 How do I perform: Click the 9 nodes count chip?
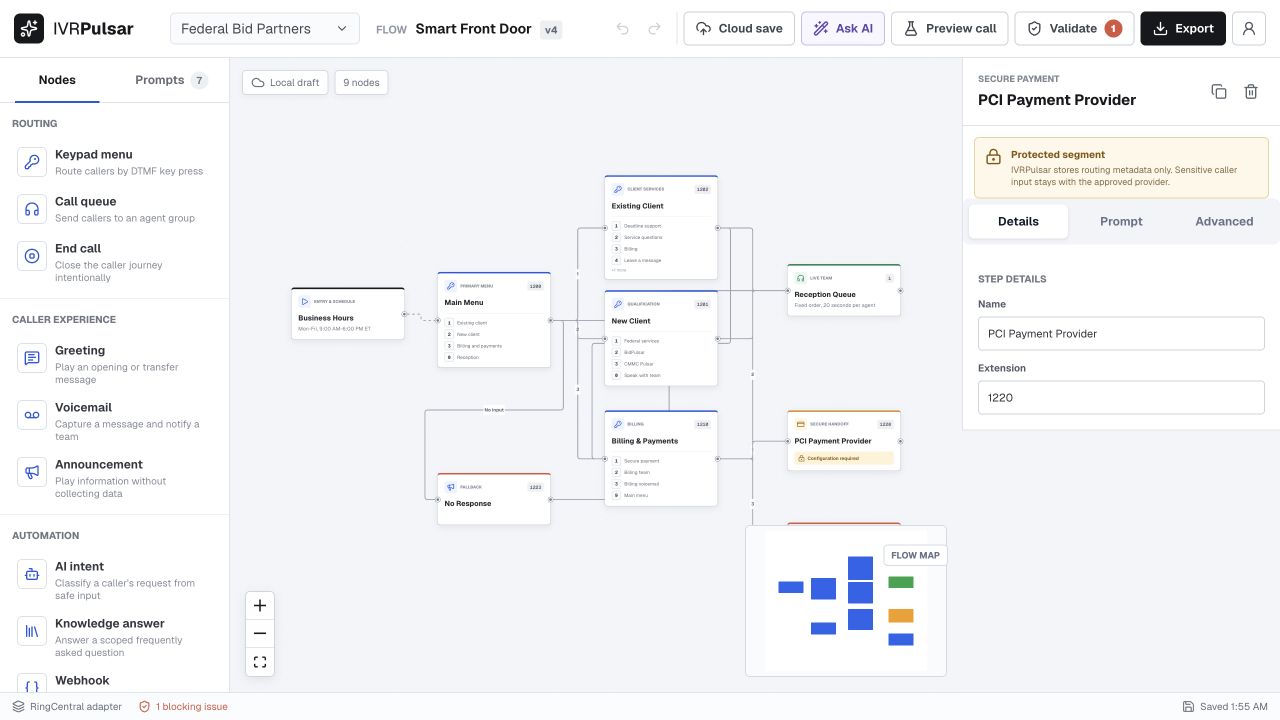(x=361, y=82)
